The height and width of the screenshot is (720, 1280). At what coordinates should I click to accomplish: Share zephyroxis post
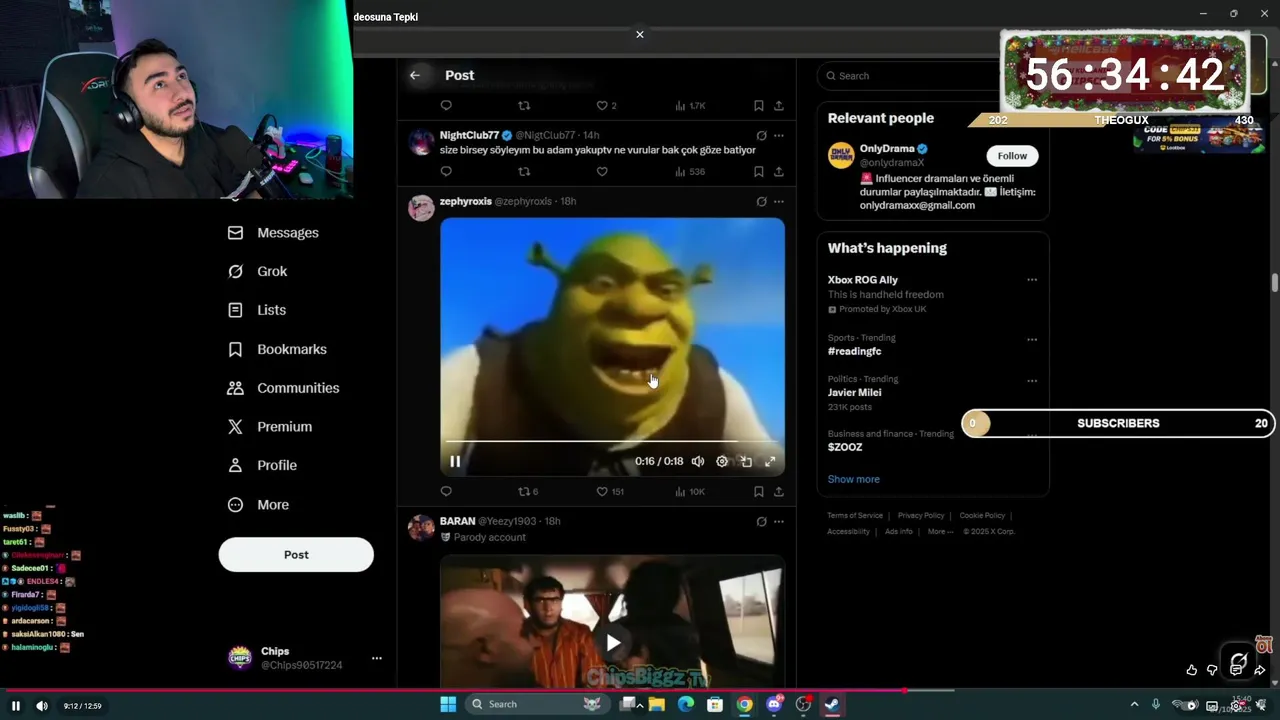click(779, 492)
